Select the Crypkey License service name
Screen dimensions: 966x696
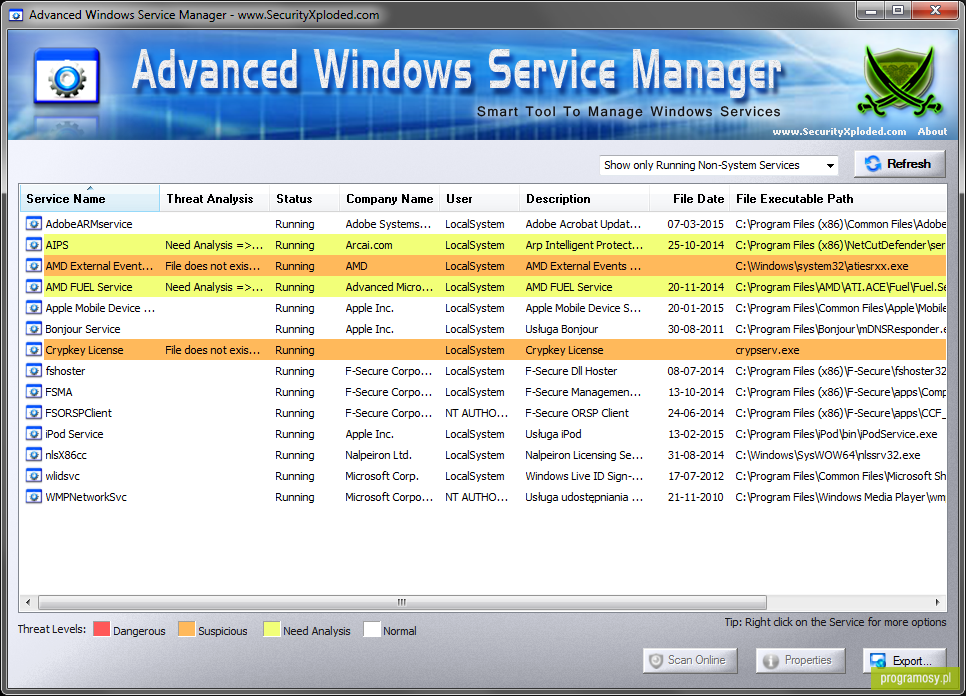pyautogui.click(x=84, y=350)
